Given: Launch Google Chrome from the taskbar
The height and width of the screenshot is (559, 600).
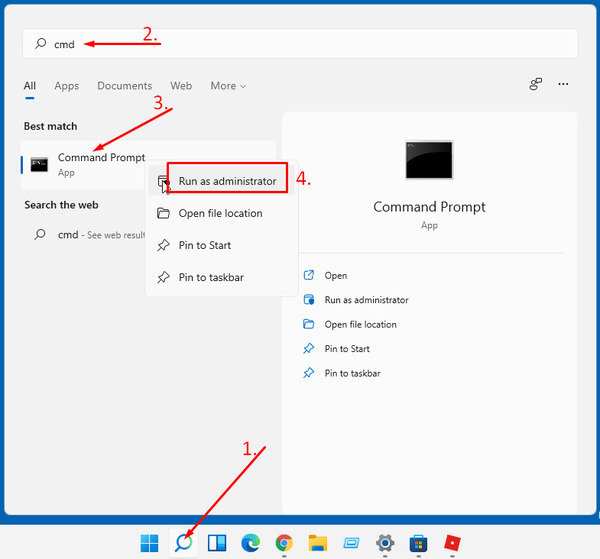Looking at the screenshot, I should tap(284, 543).
